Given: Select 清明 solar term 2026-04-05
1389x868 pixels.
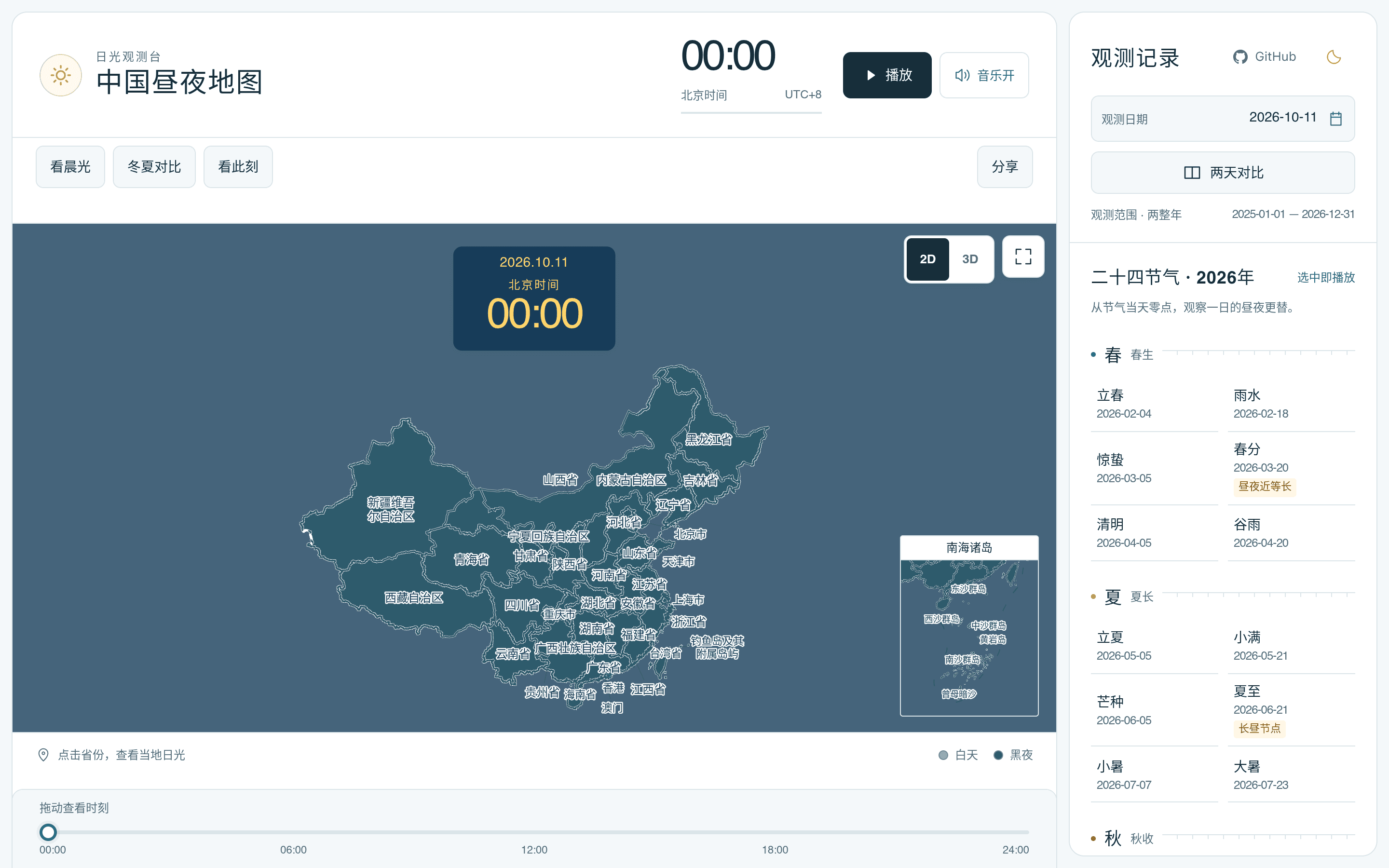Looking at the screenshot, I should (1154, 533).
